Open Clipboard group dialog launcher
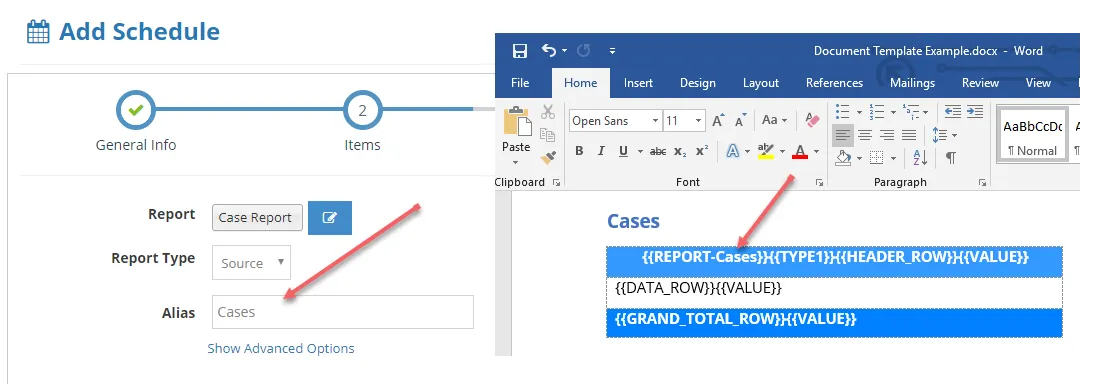This screenshot has height=384, width=1097. (x=556, y=183)
